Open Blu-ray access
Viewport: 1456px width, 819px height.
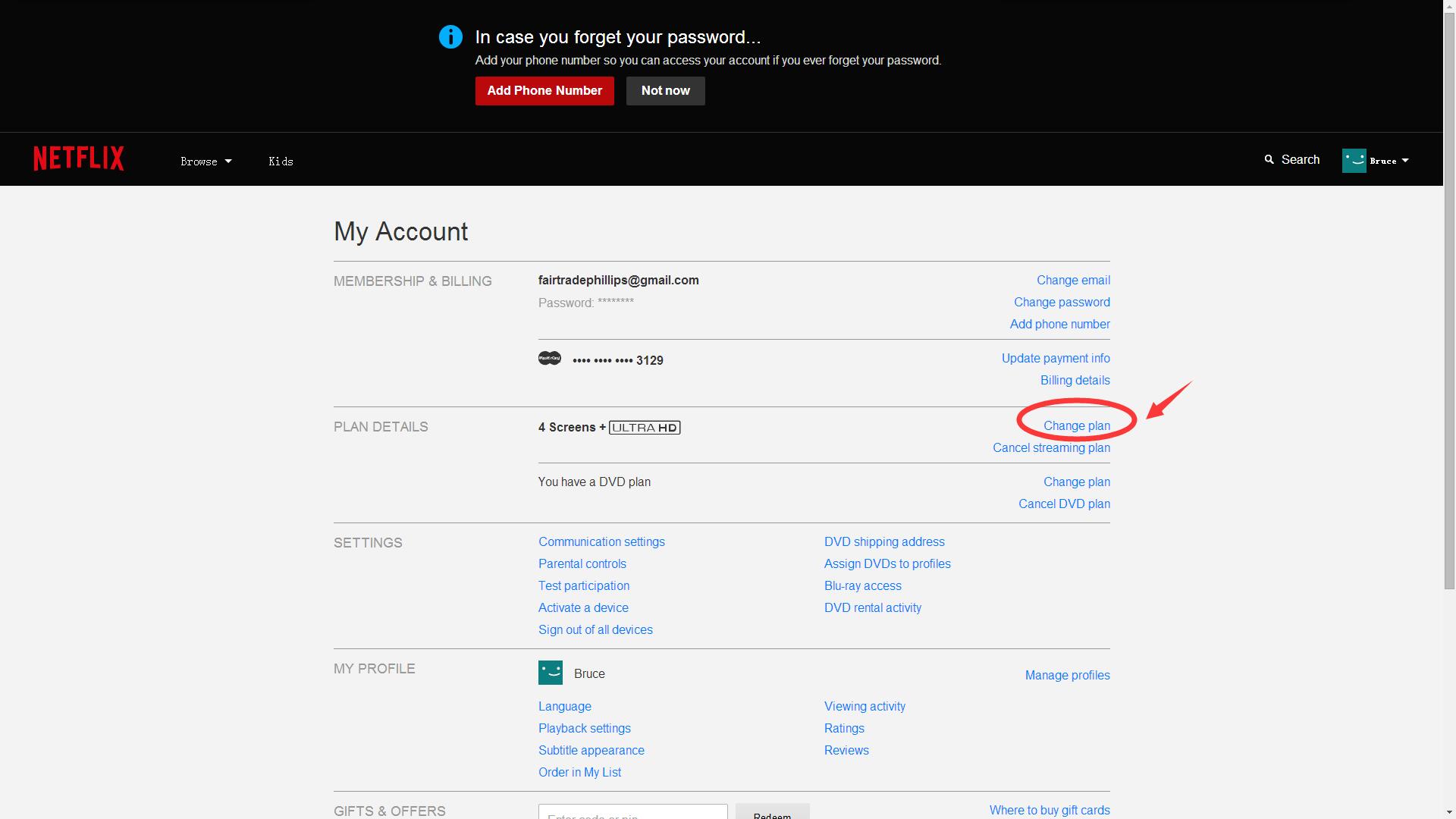click(x=863, y=585)
